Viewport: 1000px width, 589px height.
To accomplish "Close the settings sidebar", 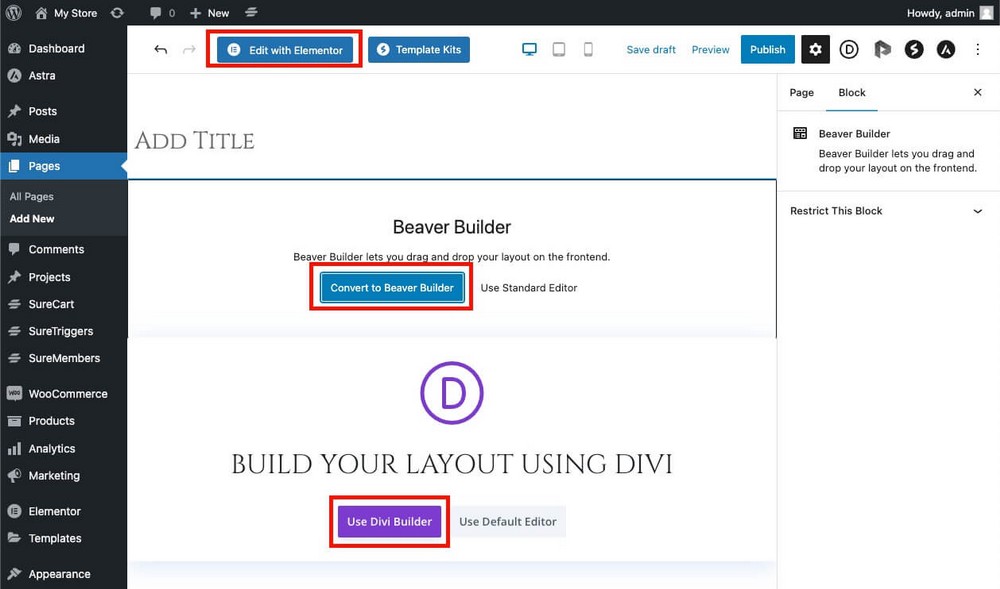I will 978,92.
